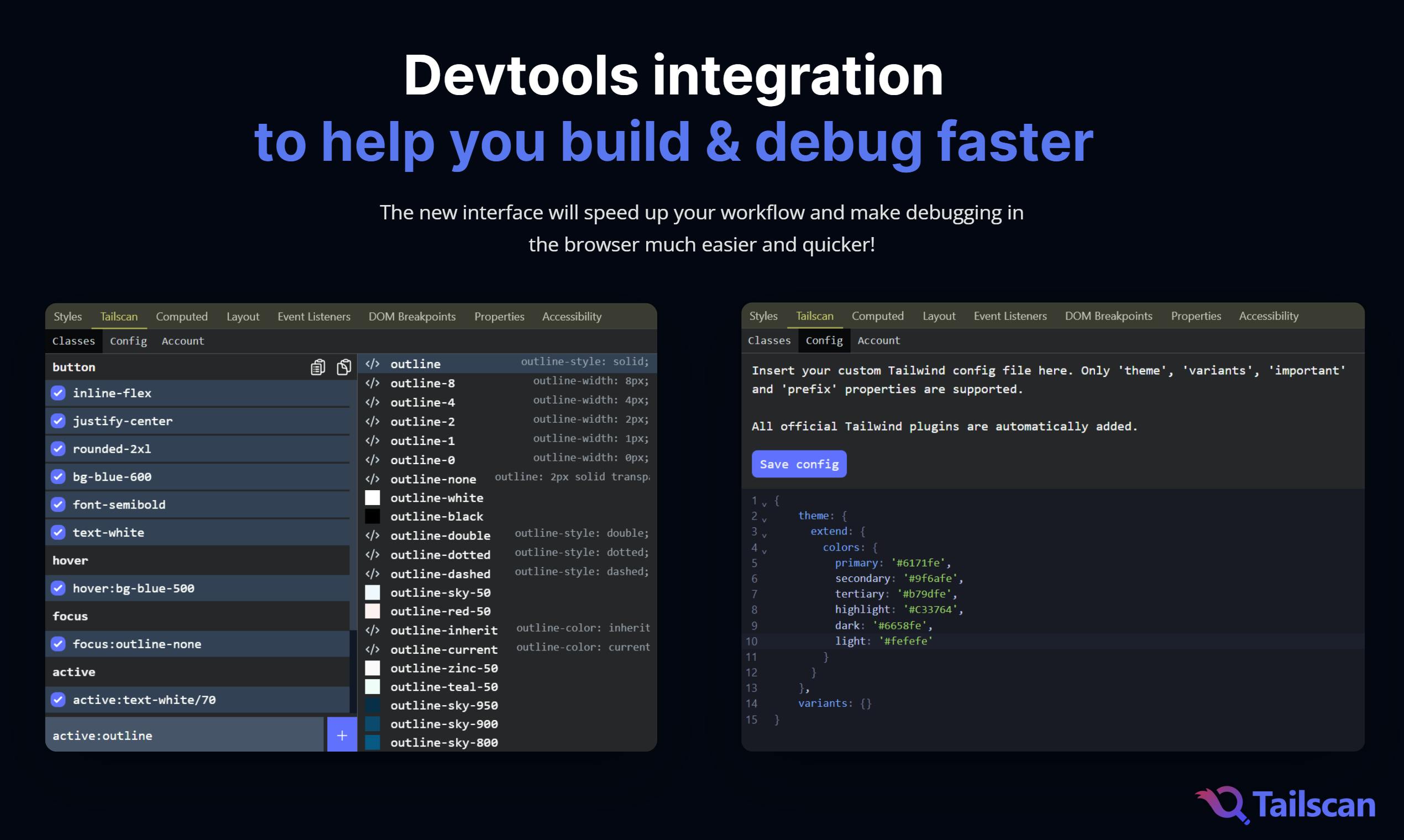Click the code icon beside outline-none suggestion
Screen dimensions: 1404x840
(x=372, y=480)
